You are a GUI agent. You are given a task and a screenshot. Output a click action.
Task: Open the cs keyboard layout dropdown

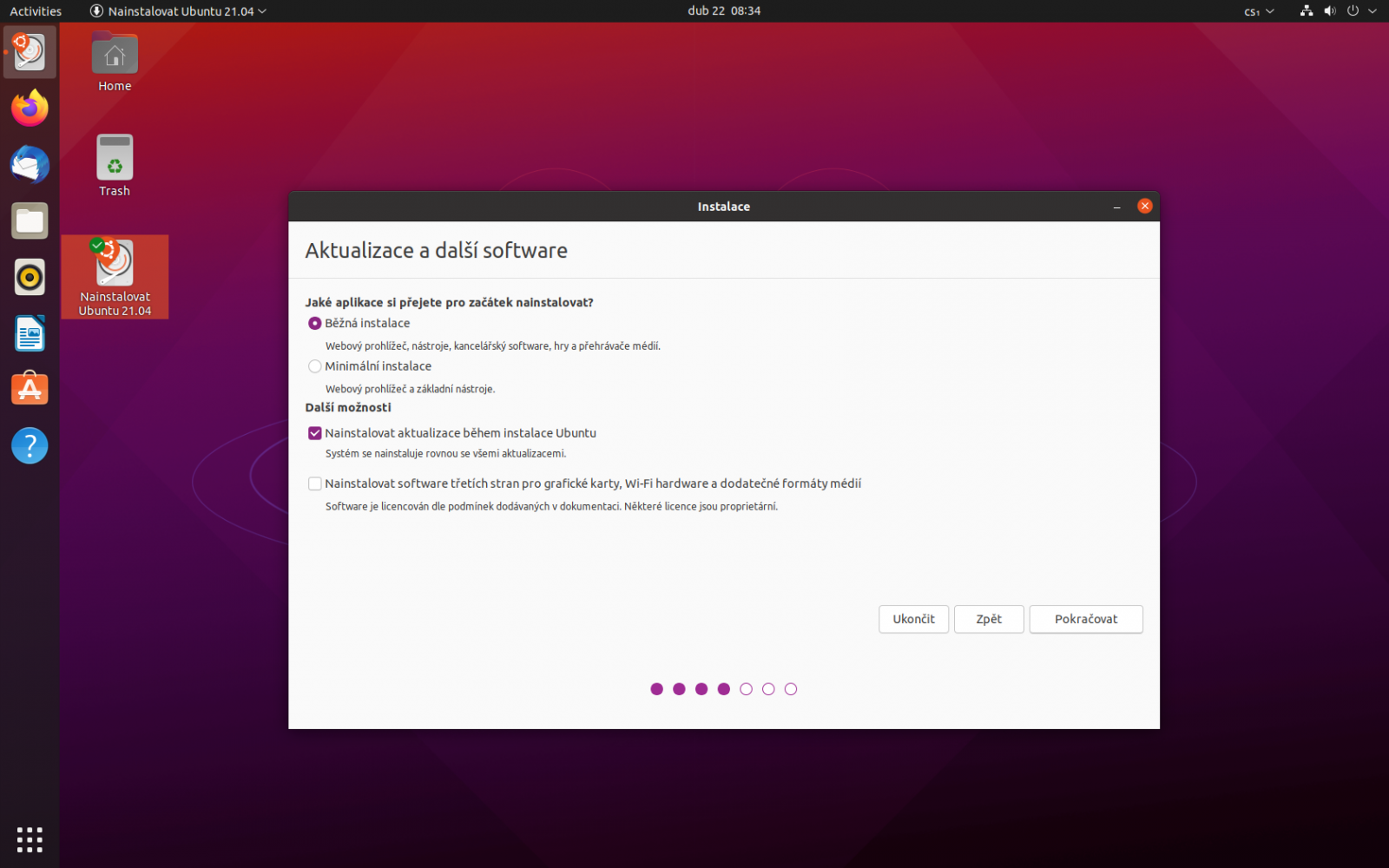click(x=1259, y=11)
